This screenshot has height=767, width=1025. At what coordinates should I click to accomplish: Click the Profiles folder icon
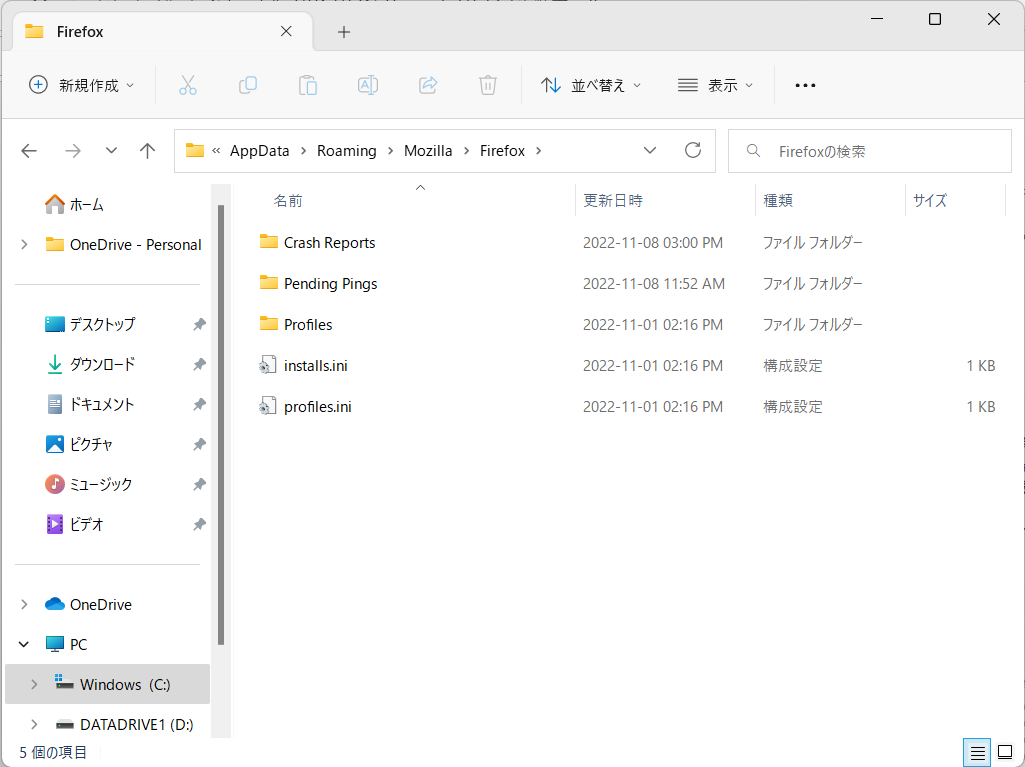269,324
